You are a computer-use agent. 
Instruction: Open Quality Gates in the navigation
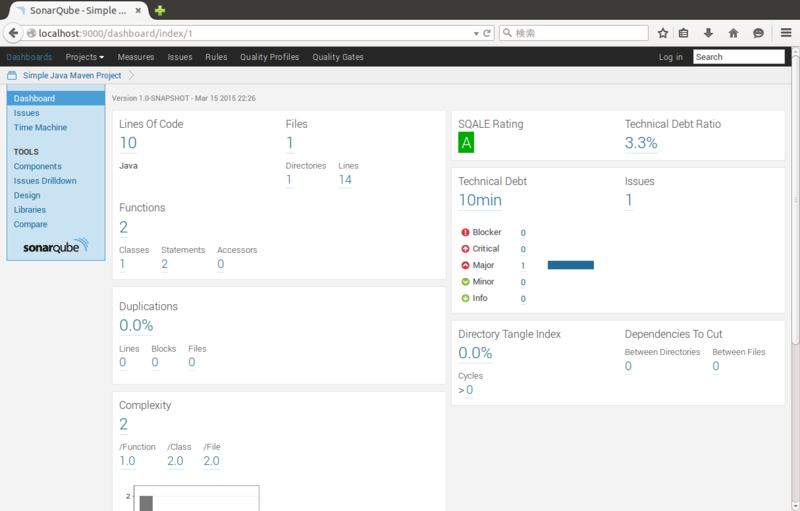(x=338, y=57)
